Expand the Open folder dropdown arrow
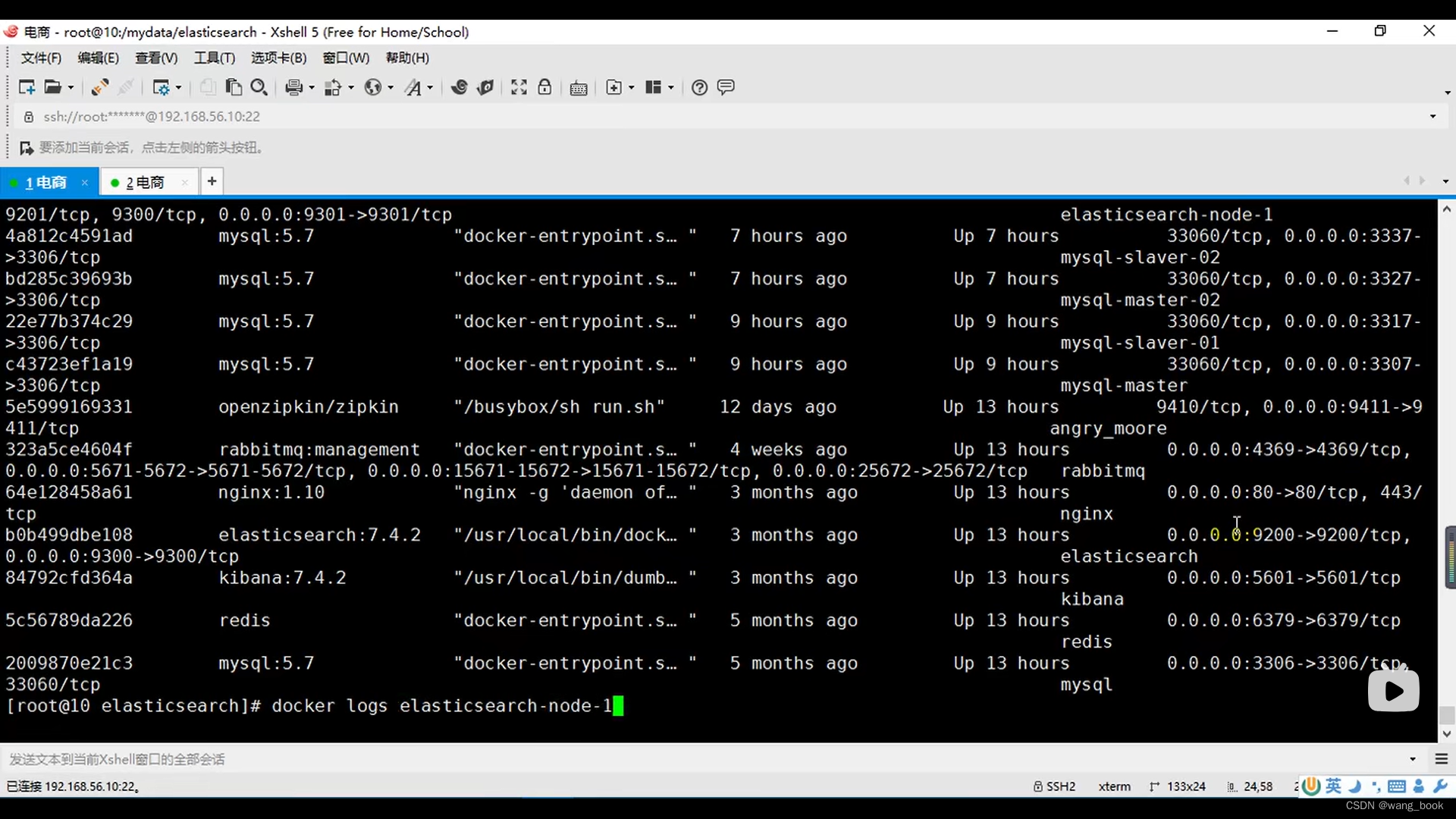The width and height of the screenshot is (1456, 819). [x=71, y=88]
